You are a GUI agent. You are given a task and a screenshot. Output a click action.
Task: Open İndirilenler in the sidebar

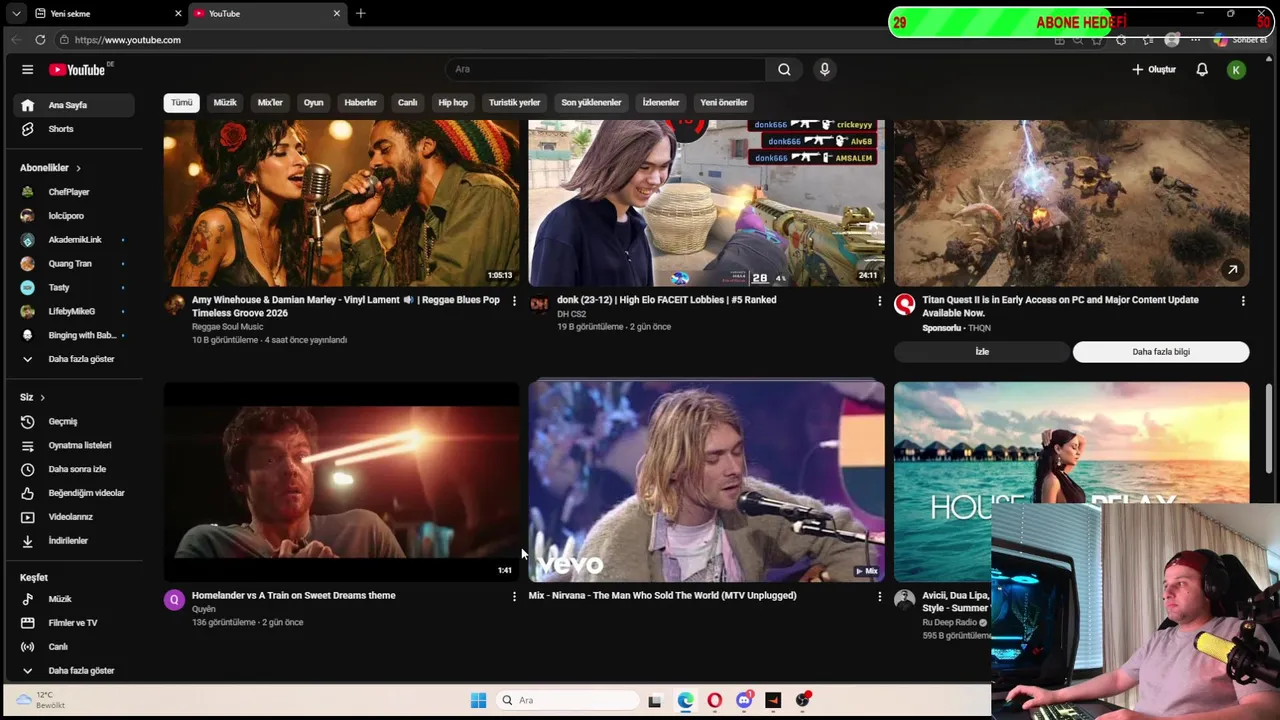[75, 541]
